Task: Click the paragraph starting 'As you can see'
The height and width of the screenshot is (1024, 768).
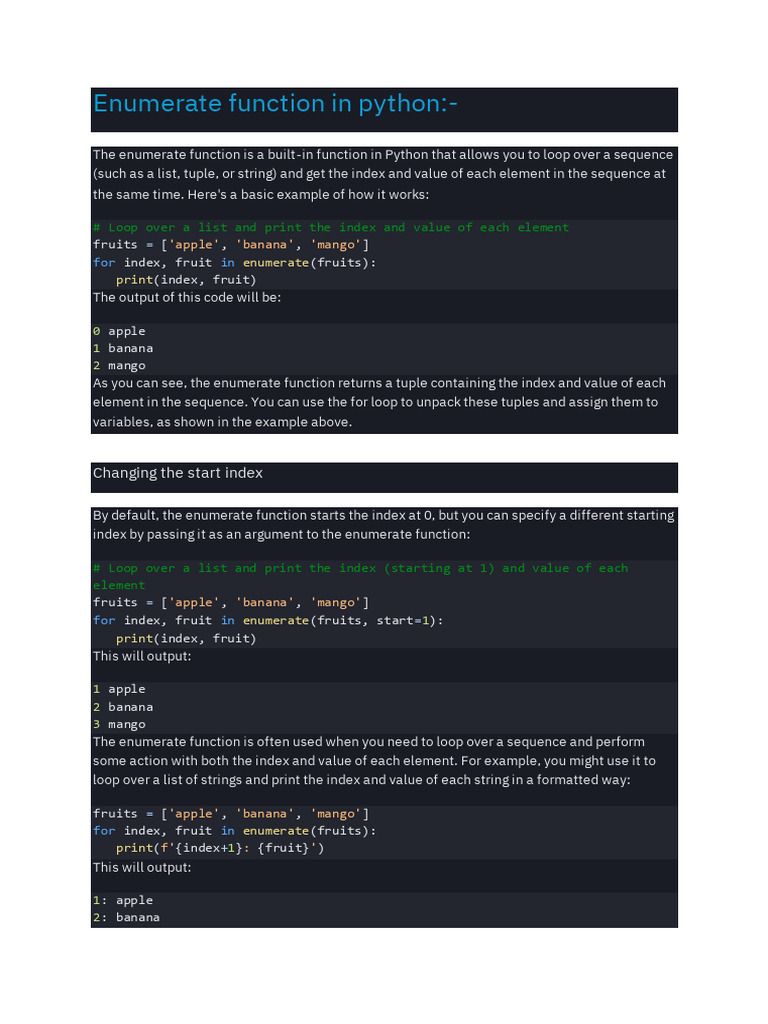Action: [379, 402]
